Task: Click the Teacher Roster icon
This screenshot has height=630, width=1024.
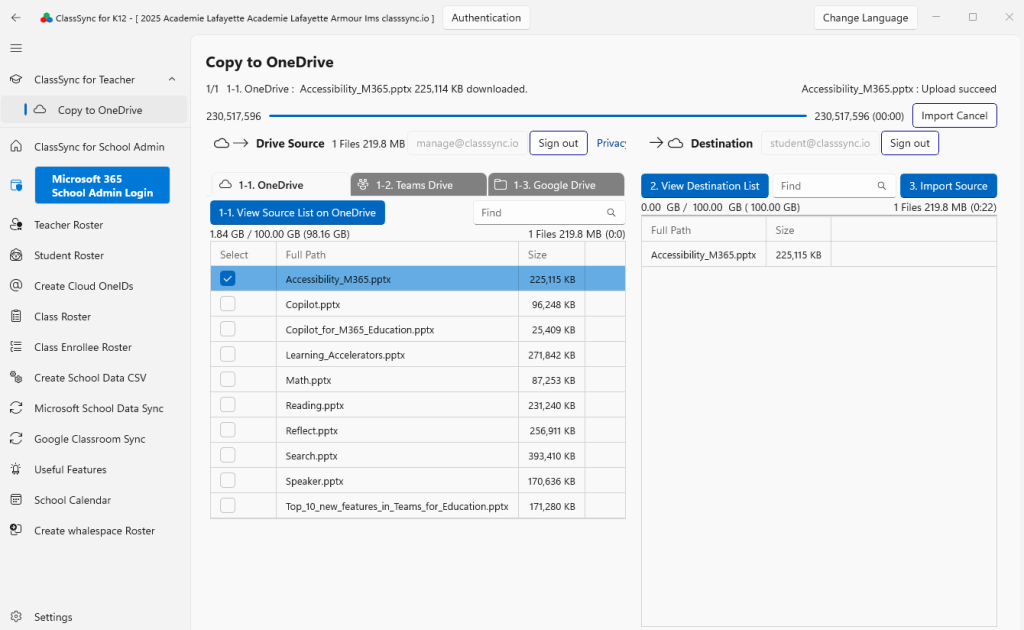Action: pyautogui.click(x=16, y=225)
